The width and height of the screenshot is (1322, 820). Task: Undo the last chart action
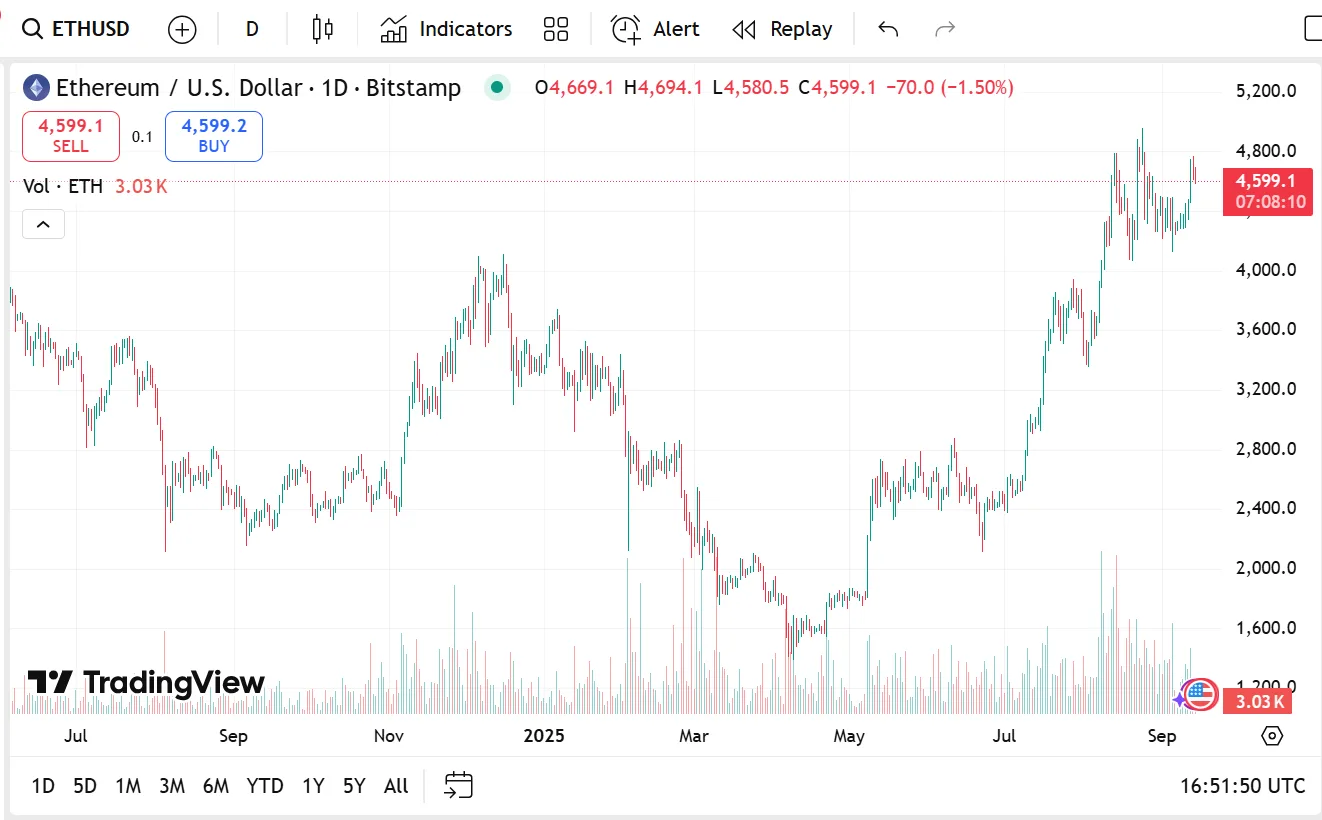click(x=888, y=29)
